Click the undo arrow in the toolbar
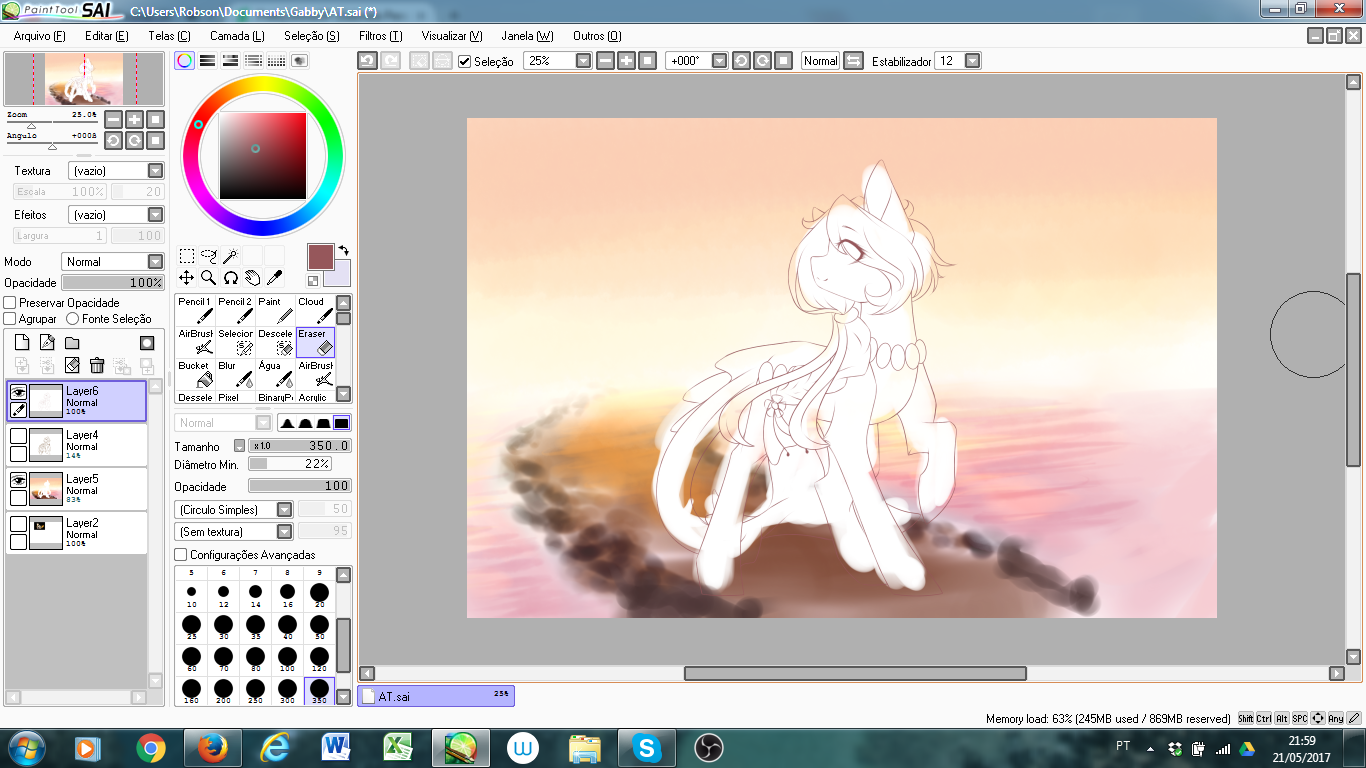1366x768 pixels. [x=367, y=61]
